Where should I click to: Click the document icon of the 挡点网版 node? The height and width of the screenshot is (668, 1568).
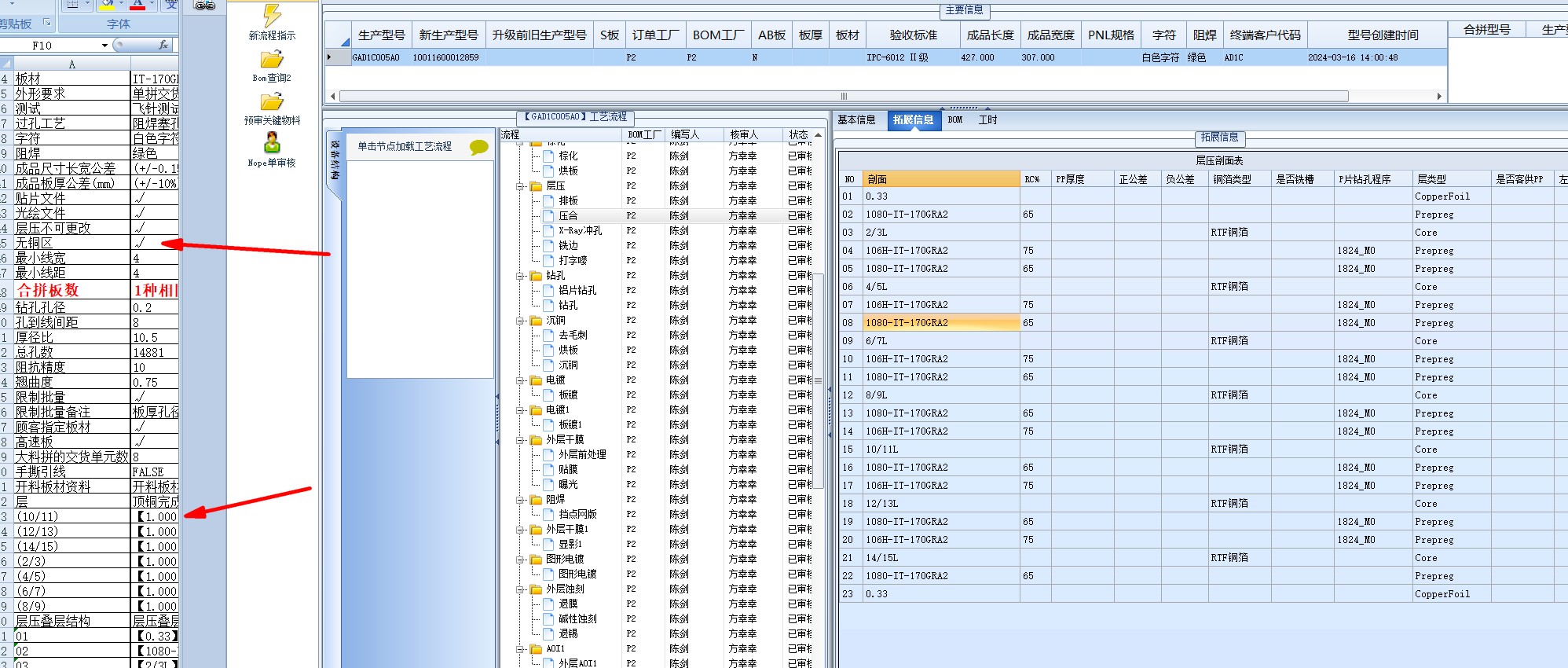tap(549, 515)
